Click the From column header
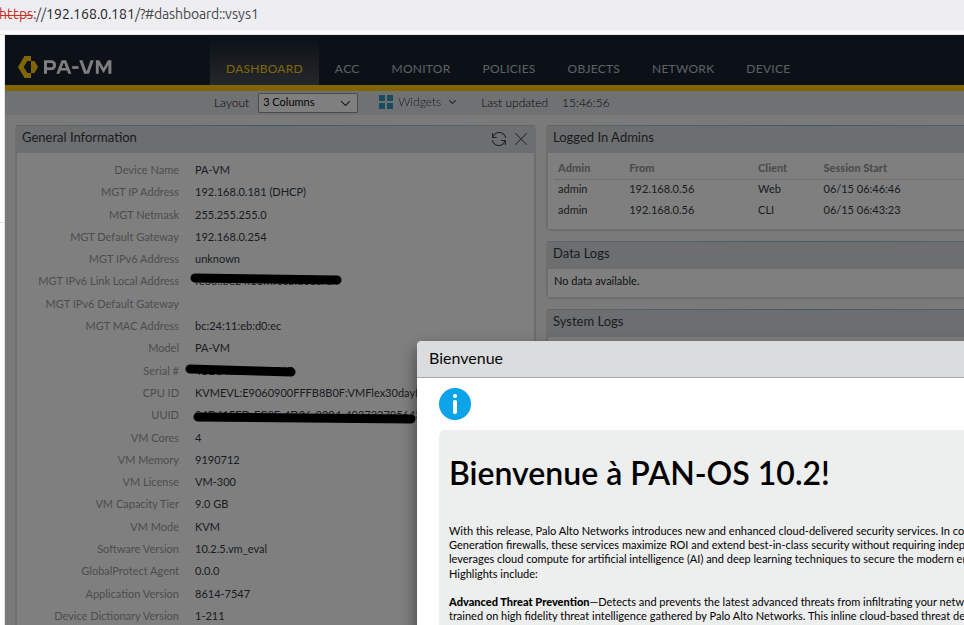The height and width of the screenshot is (625, 964). click(641, 168)
